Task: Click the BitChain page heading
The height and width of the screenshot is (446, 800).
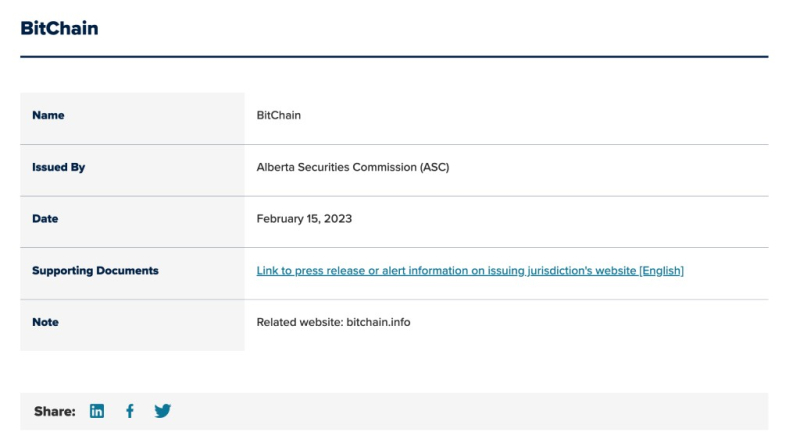Action: [x=59, y=28]
